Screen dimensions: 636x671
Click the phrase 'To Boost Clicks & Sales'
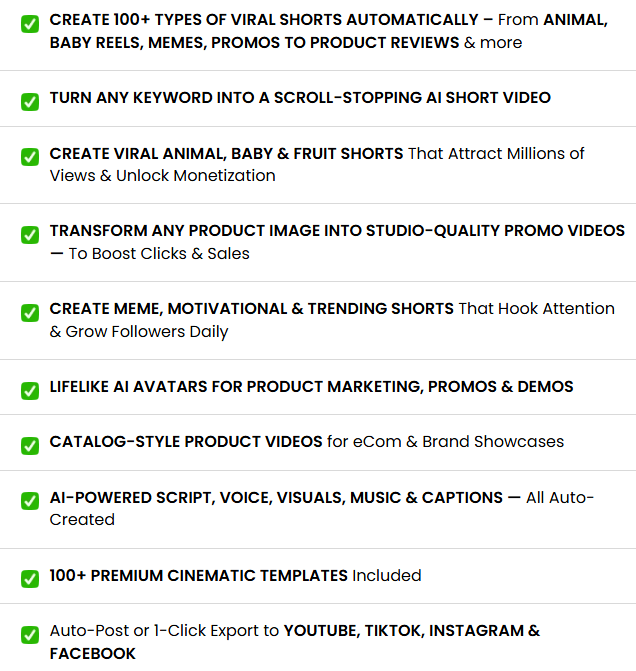tap(159, 254)
